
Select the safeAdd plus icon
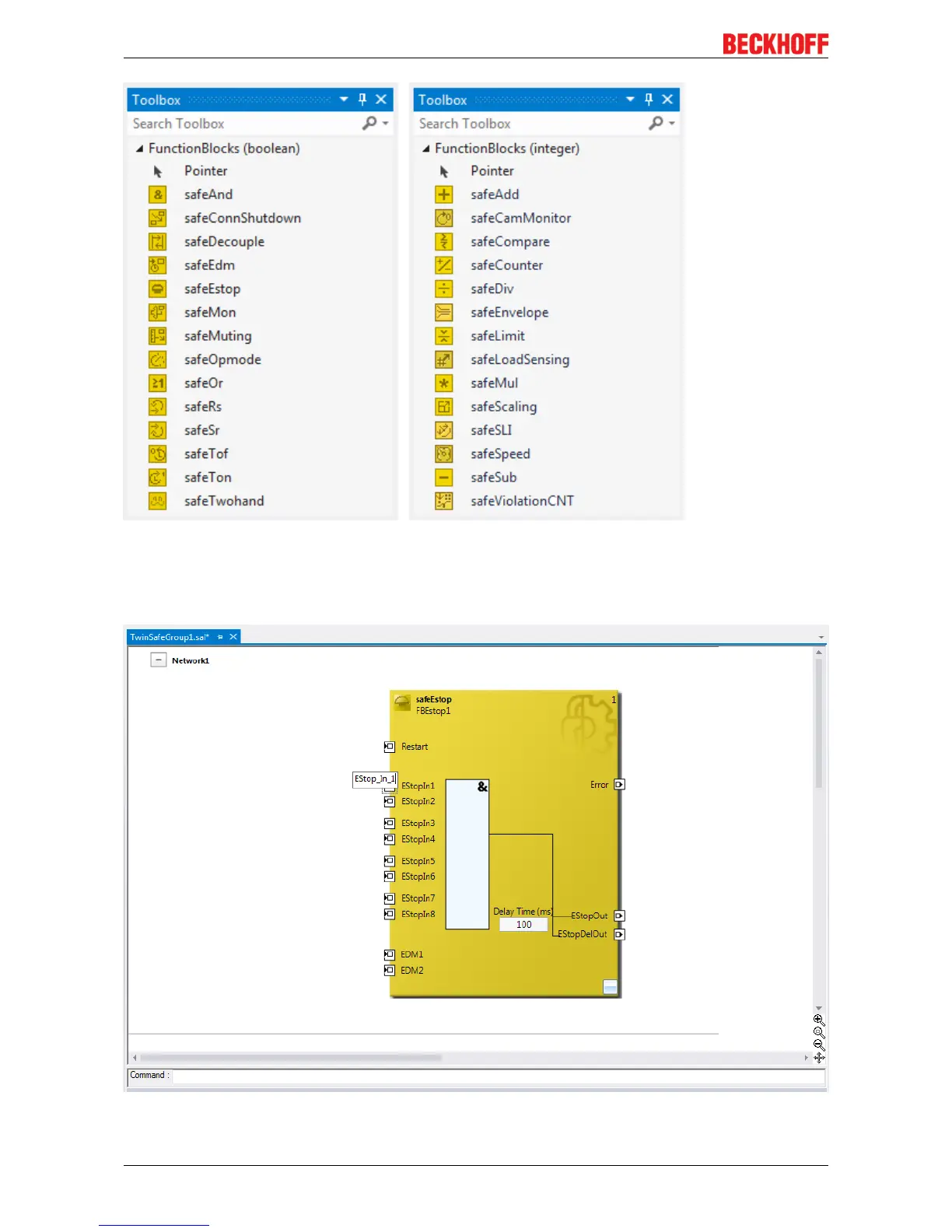[444, 194]
